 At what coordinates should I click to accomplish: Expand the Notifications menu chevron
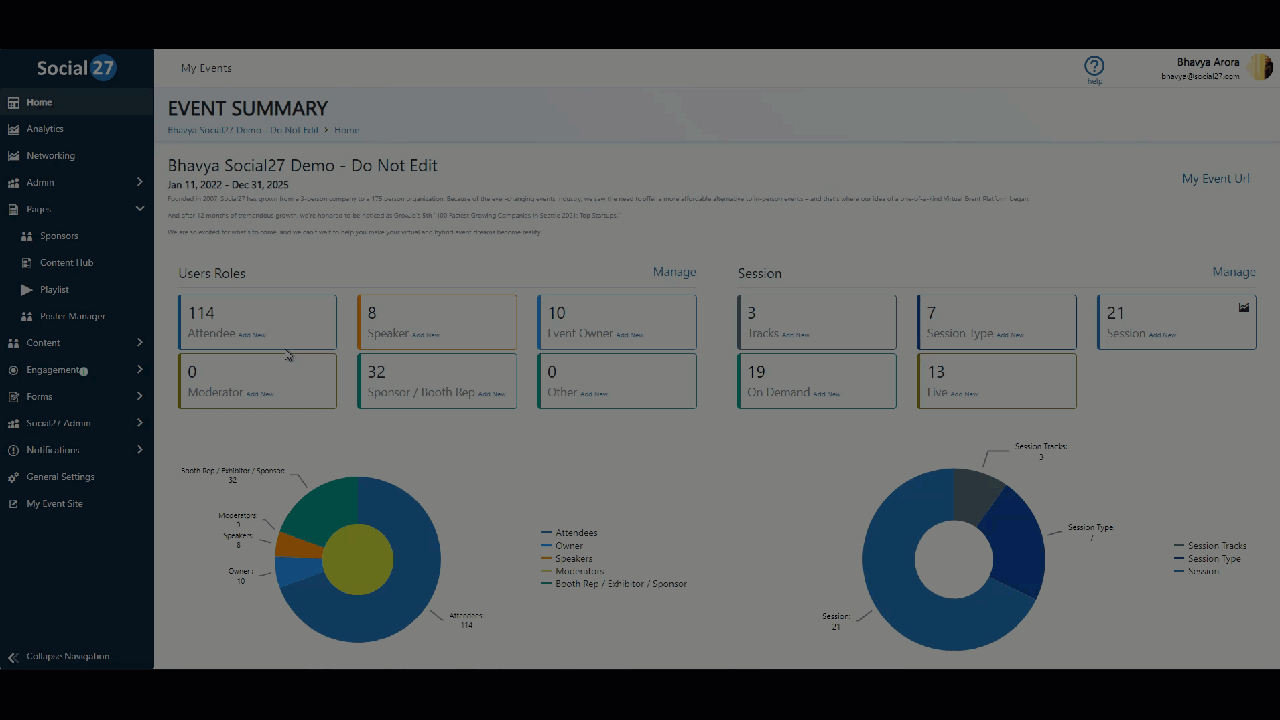(x=140, y=450)
